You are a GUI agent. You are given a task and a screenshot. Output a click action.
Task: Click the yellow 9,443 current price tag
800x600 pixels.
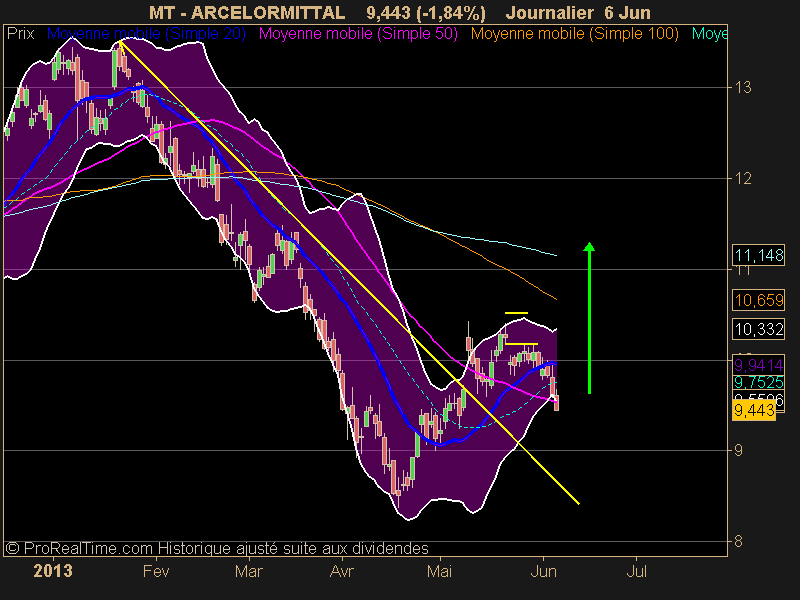(x=754, y=410)
